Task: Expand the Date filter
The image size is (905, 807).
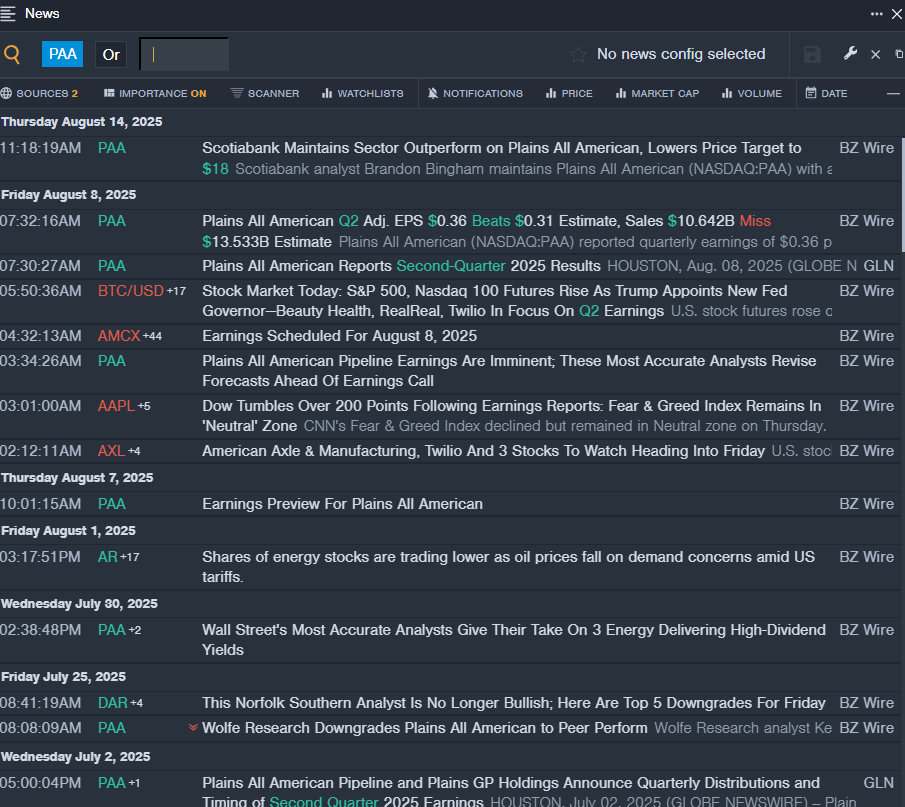Action: pyautogui.click(x=826, y=93)
